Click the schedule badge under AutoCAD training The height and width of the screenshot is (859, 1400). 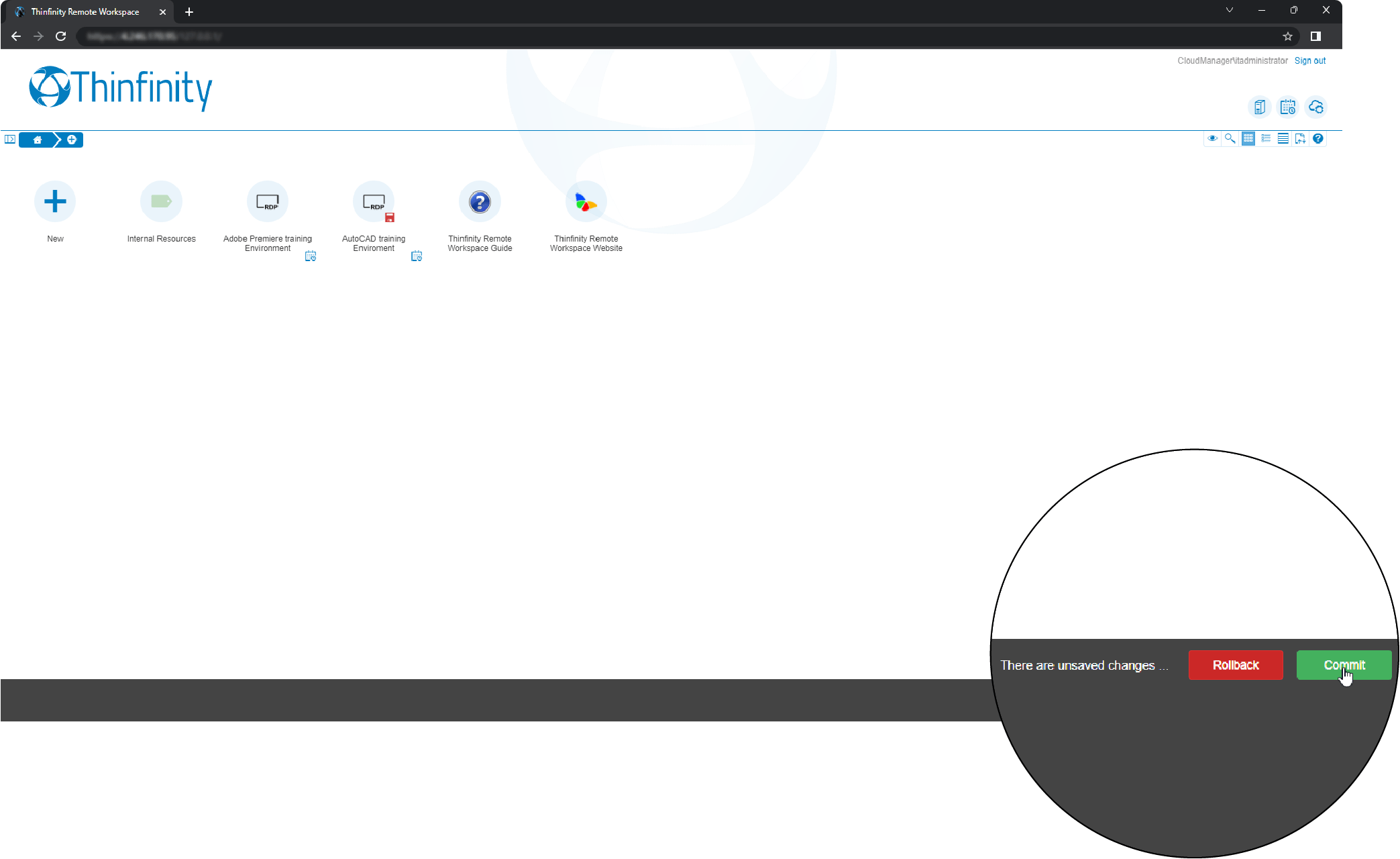417,256
